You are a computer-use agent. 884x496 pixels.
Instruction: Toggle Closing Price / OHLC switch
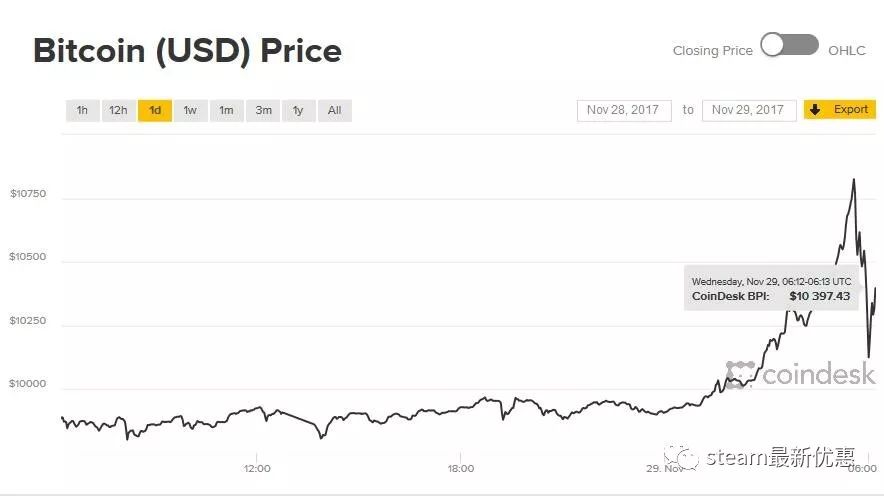tap(789, 45)
